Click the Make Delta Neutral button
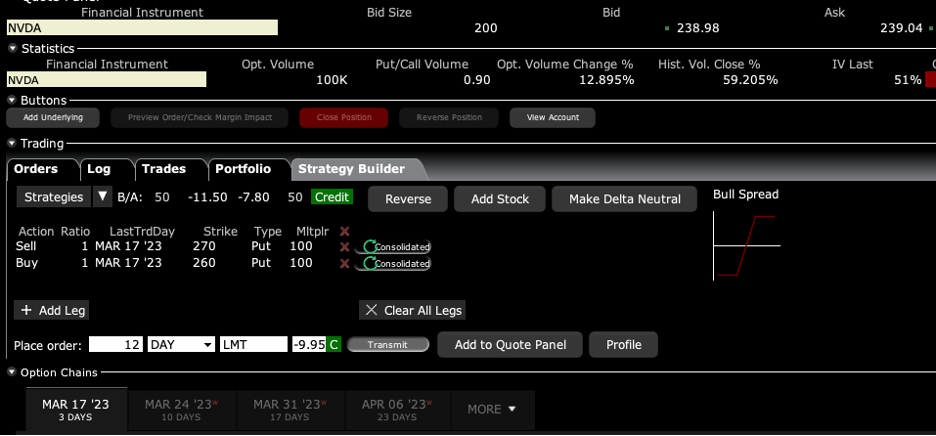Screen dimensions: 936x436 click(x=624, y=199)
